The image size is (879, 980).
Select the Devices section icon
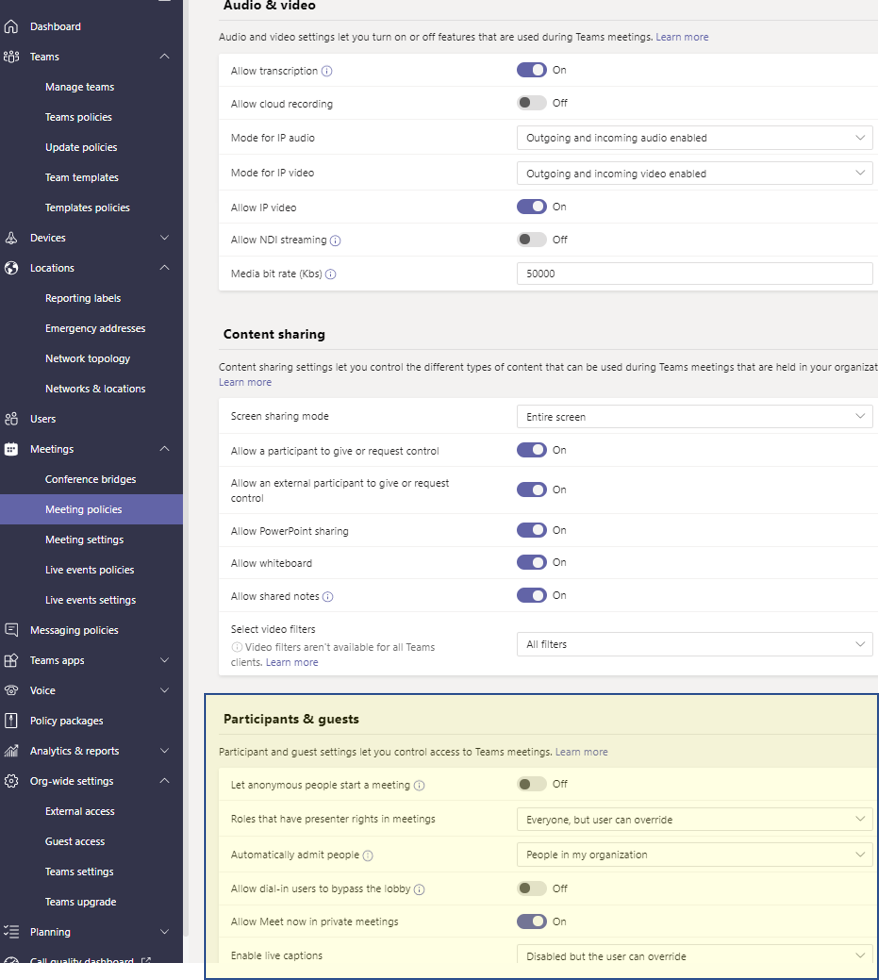[16, 238]
